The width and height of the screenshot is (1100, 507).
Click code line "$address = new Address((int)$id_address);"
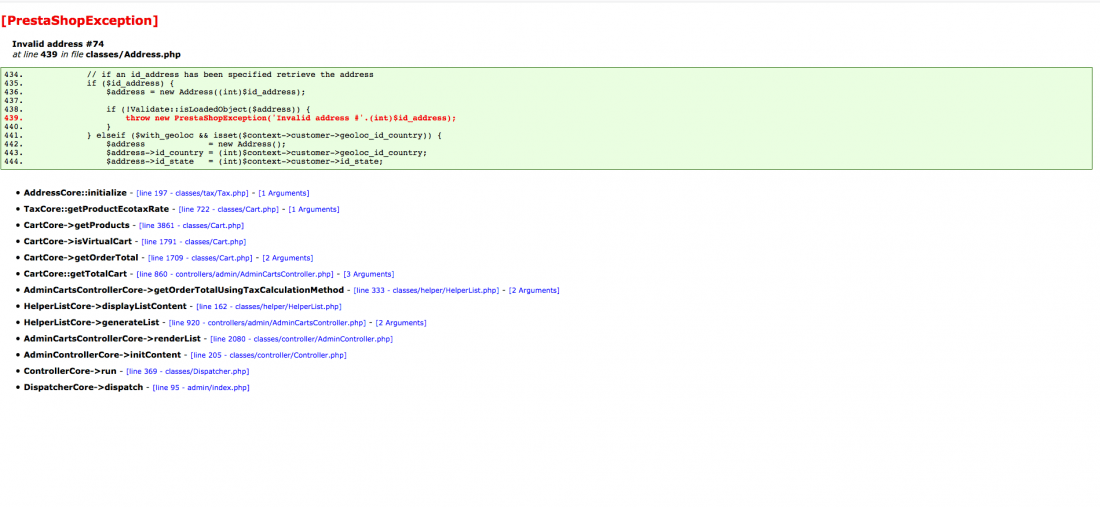206,92
